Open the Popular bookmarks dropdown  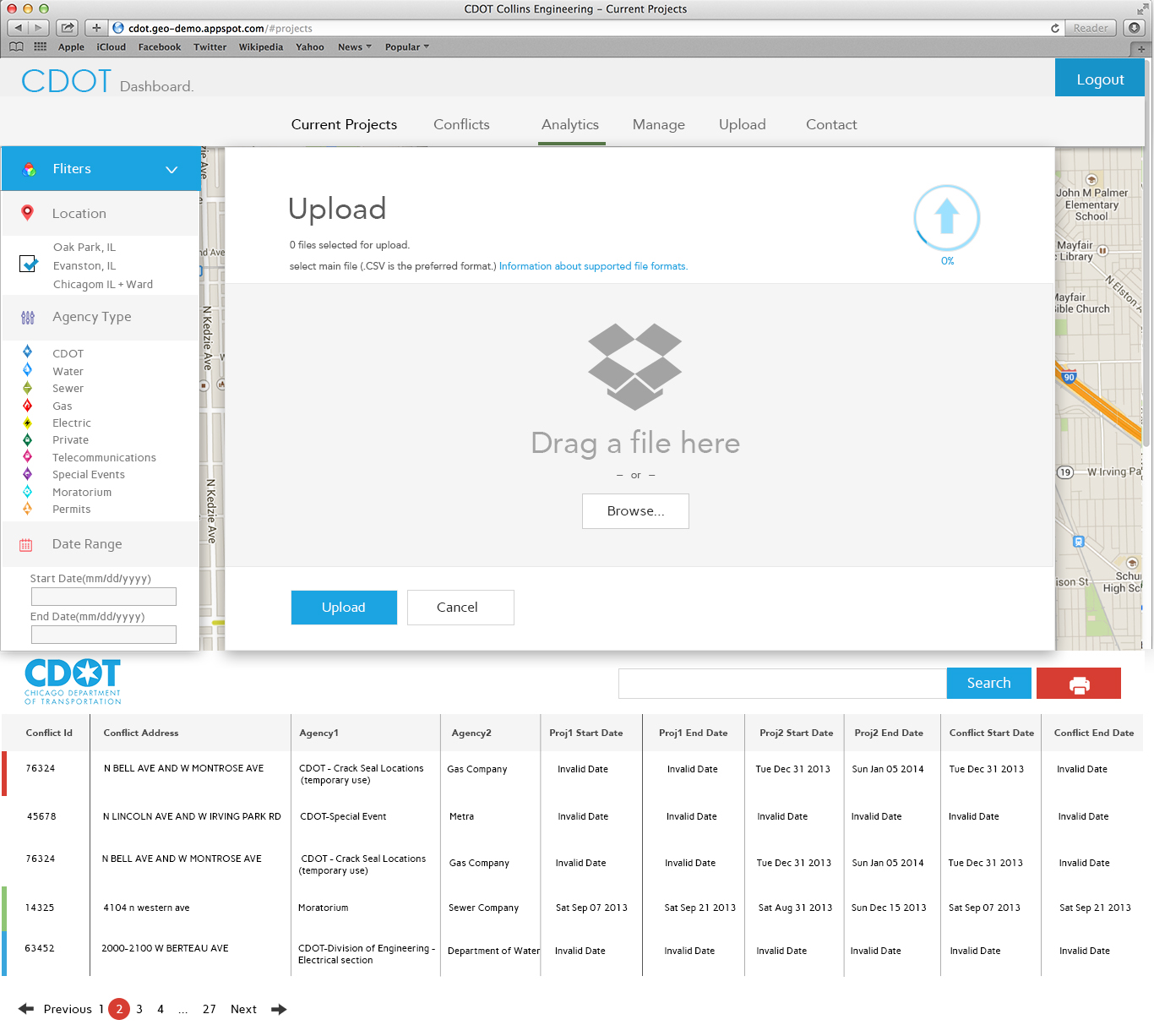pyautogui.click(x=406, y=47)
